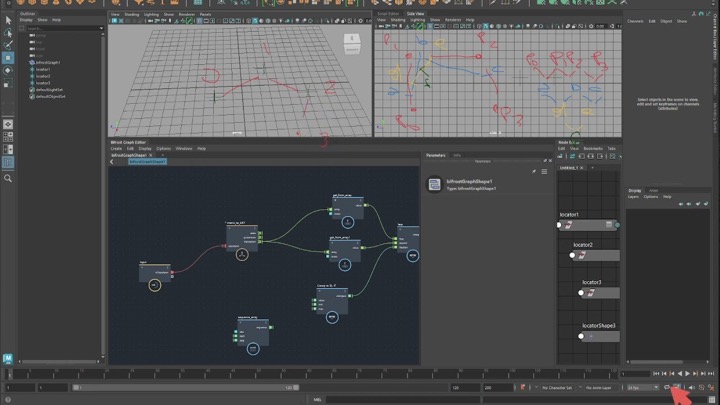Screen dimensions: 720x405
Task: Click locator2 node input port
Action: [572, 255]
